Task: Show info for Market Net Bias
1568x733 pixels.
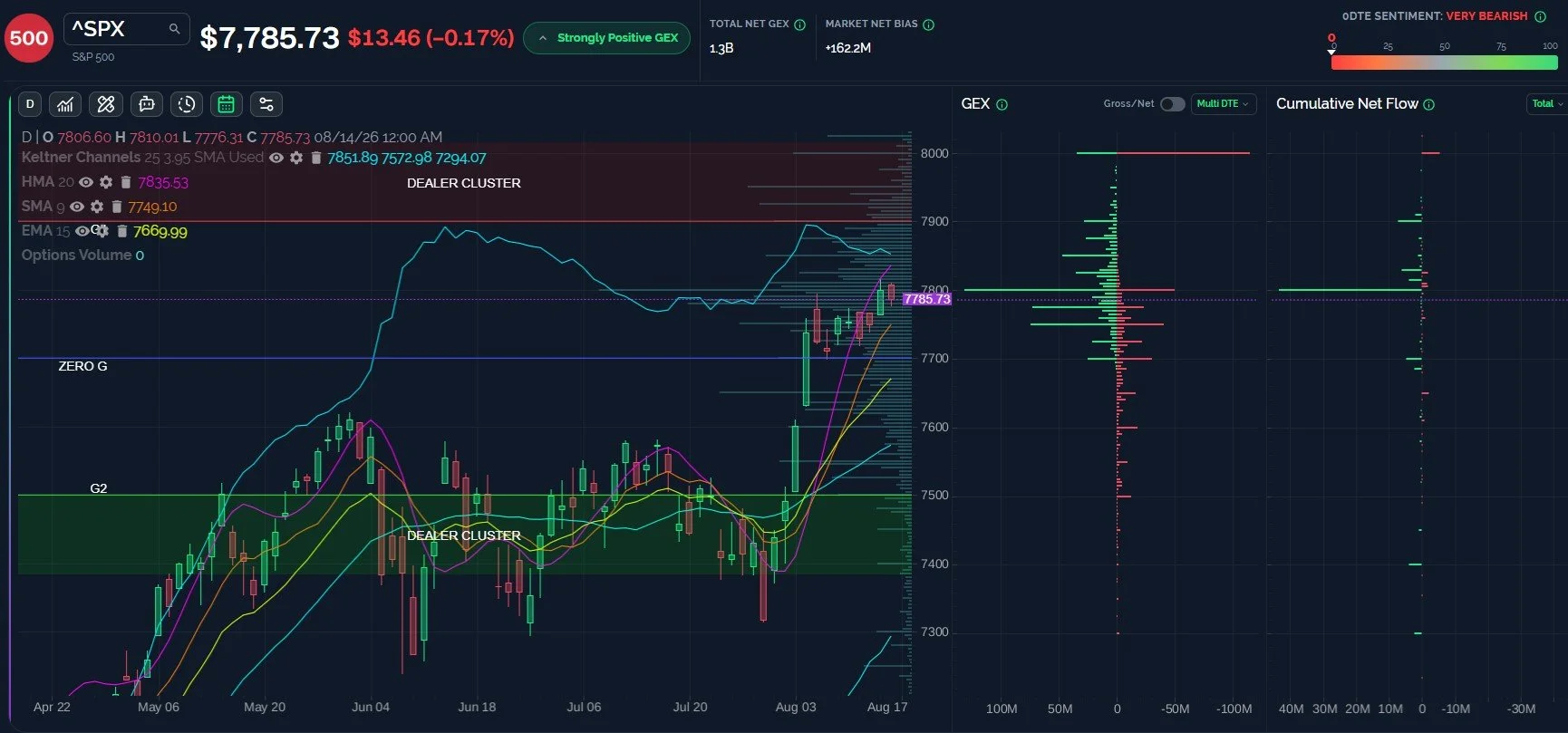Action: coord(929,24)
